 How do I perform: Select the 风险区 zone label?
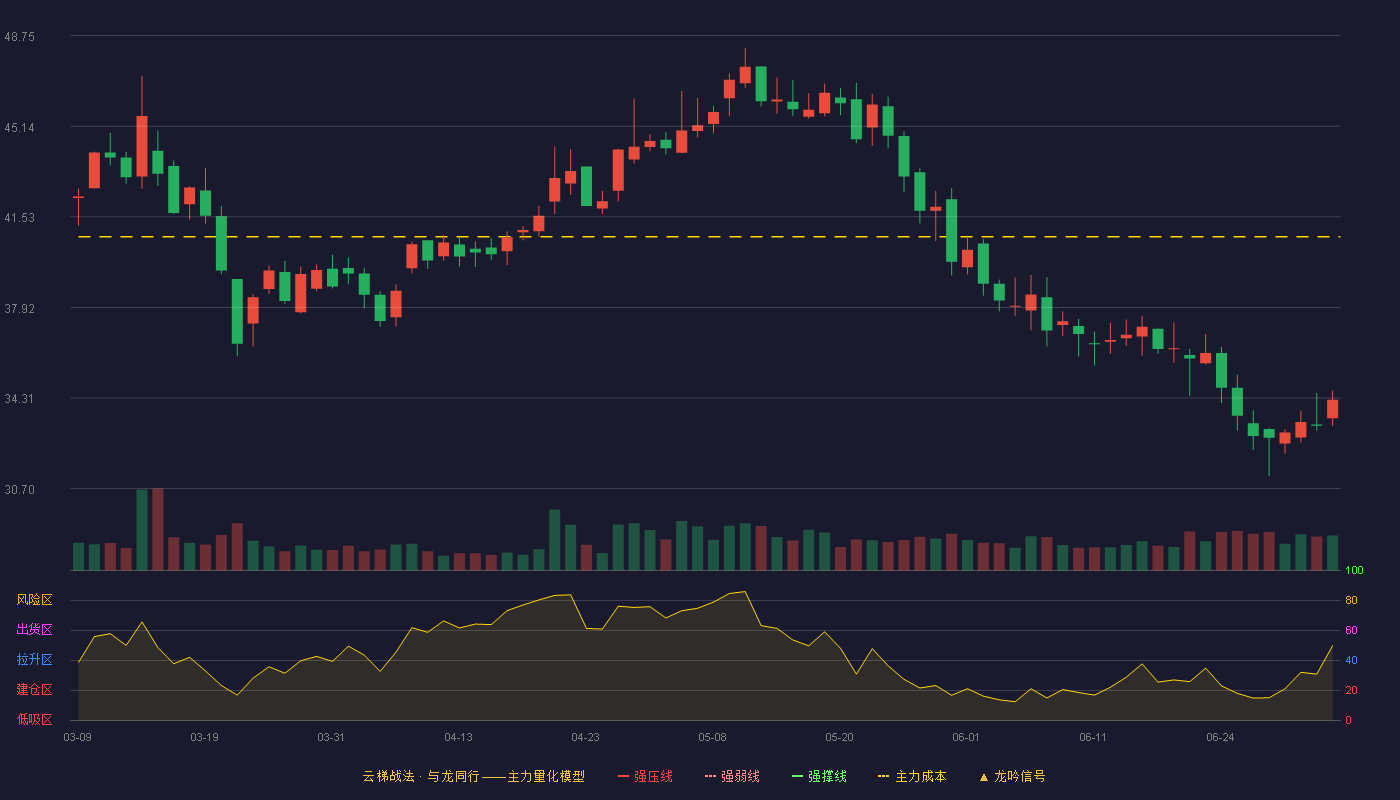point(34,600)
